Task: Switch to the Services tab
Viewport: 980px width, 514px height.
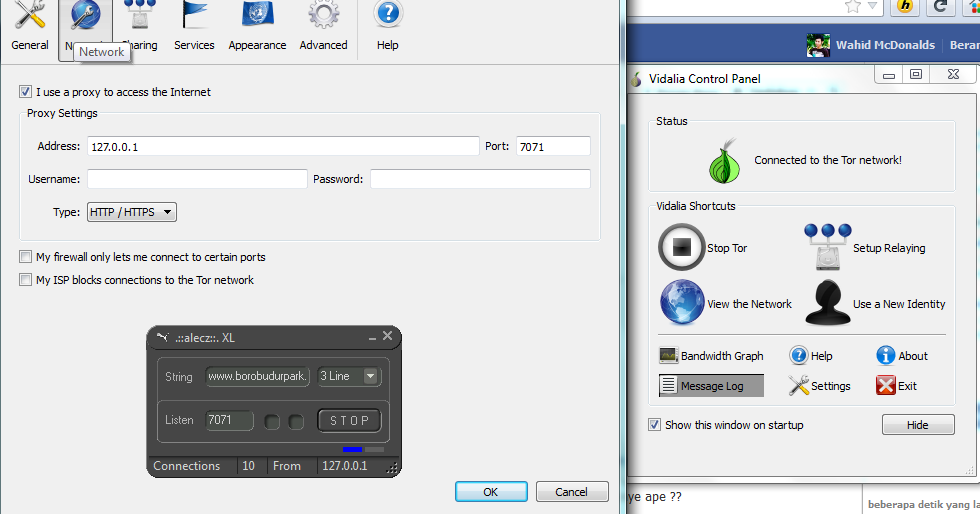Action: 194,26
